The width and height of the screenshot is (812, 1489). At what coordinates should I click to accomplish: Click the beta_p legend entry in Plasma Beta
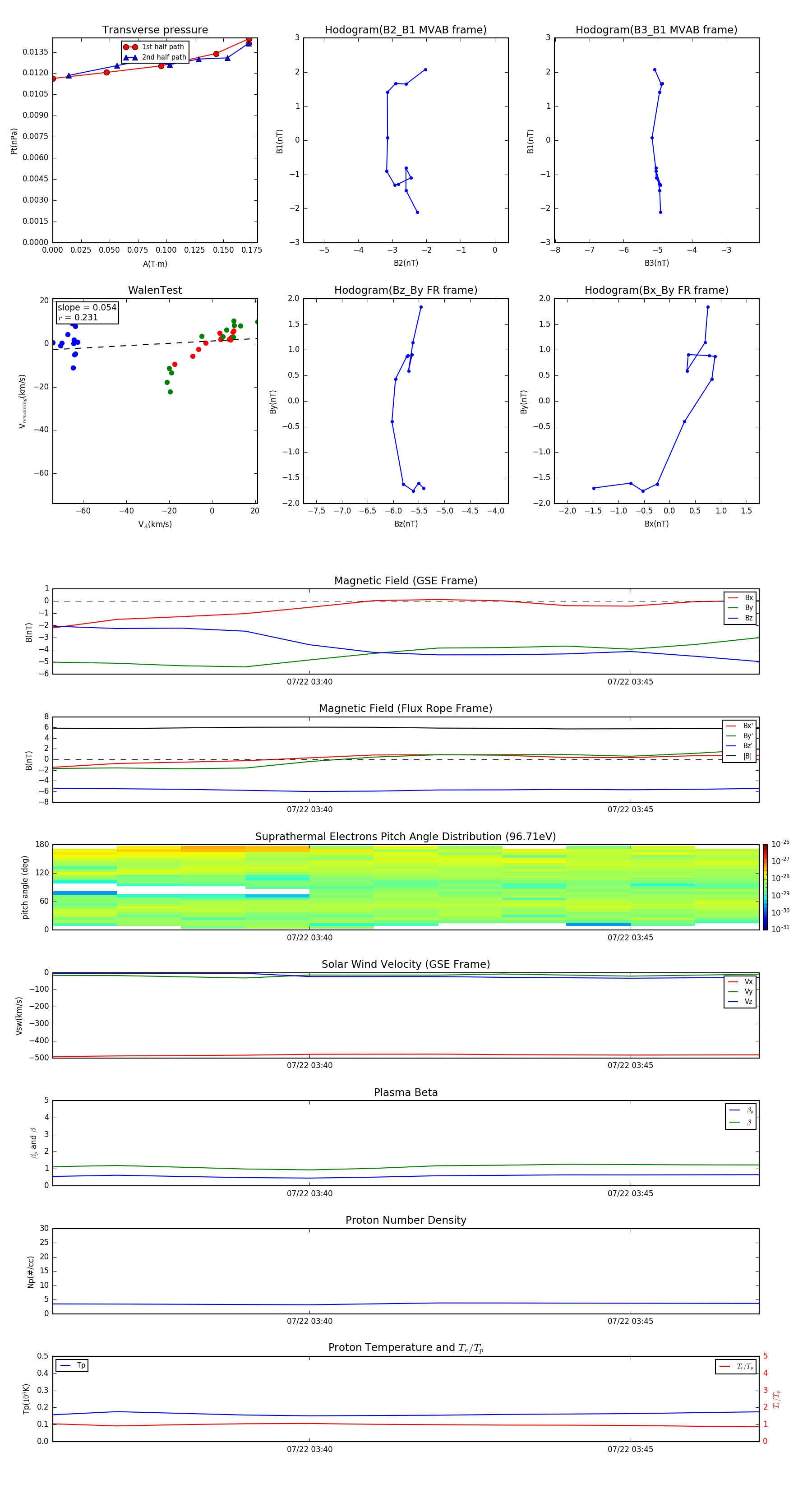(x=741, y=1110)
